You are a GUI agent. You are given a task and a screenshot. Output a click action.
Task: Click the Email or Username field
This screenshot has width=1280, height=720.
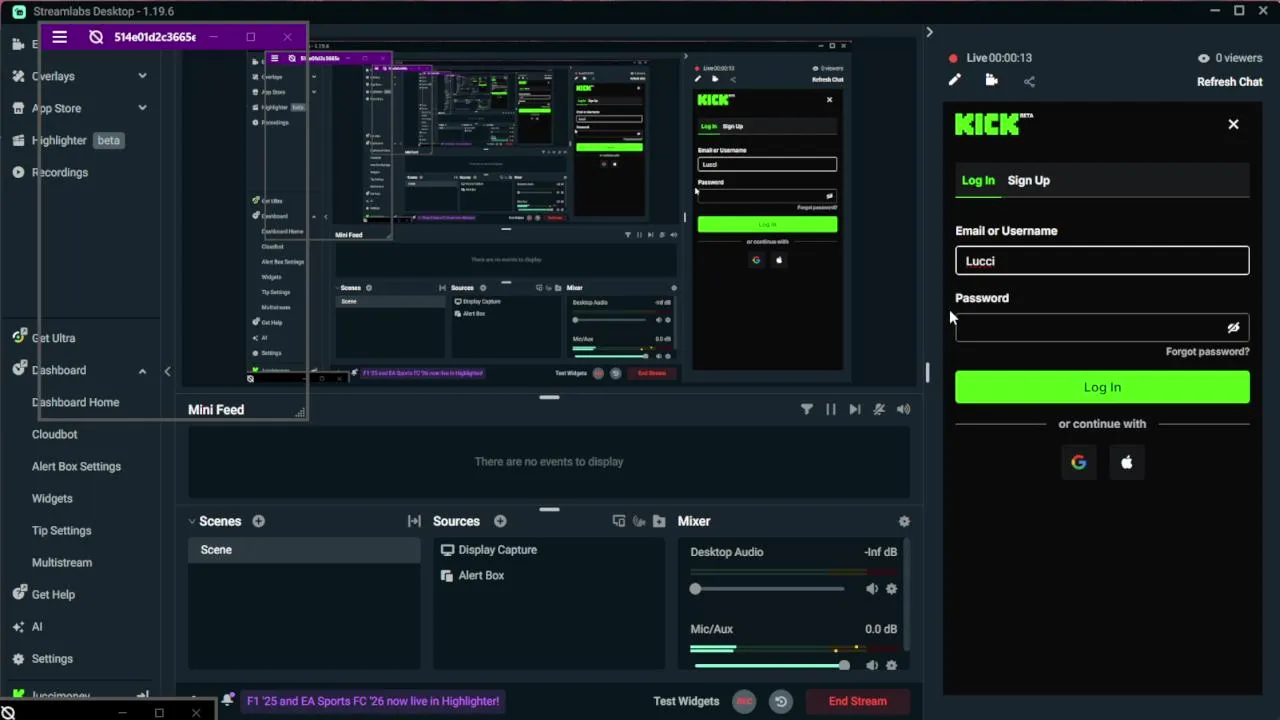pyautogui.click(x=1102, y=261)
